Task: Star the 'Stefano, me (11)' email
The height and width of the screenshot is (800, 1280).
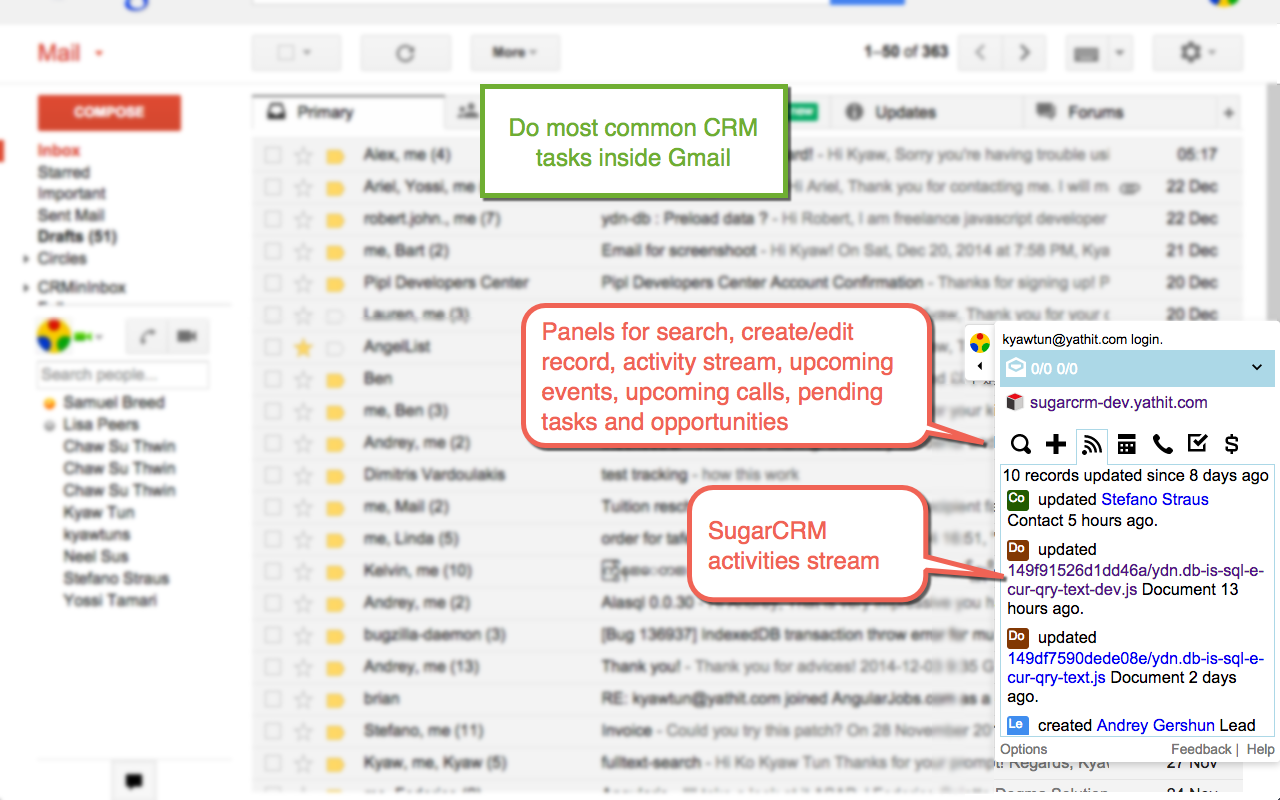Action: (303, 731)
